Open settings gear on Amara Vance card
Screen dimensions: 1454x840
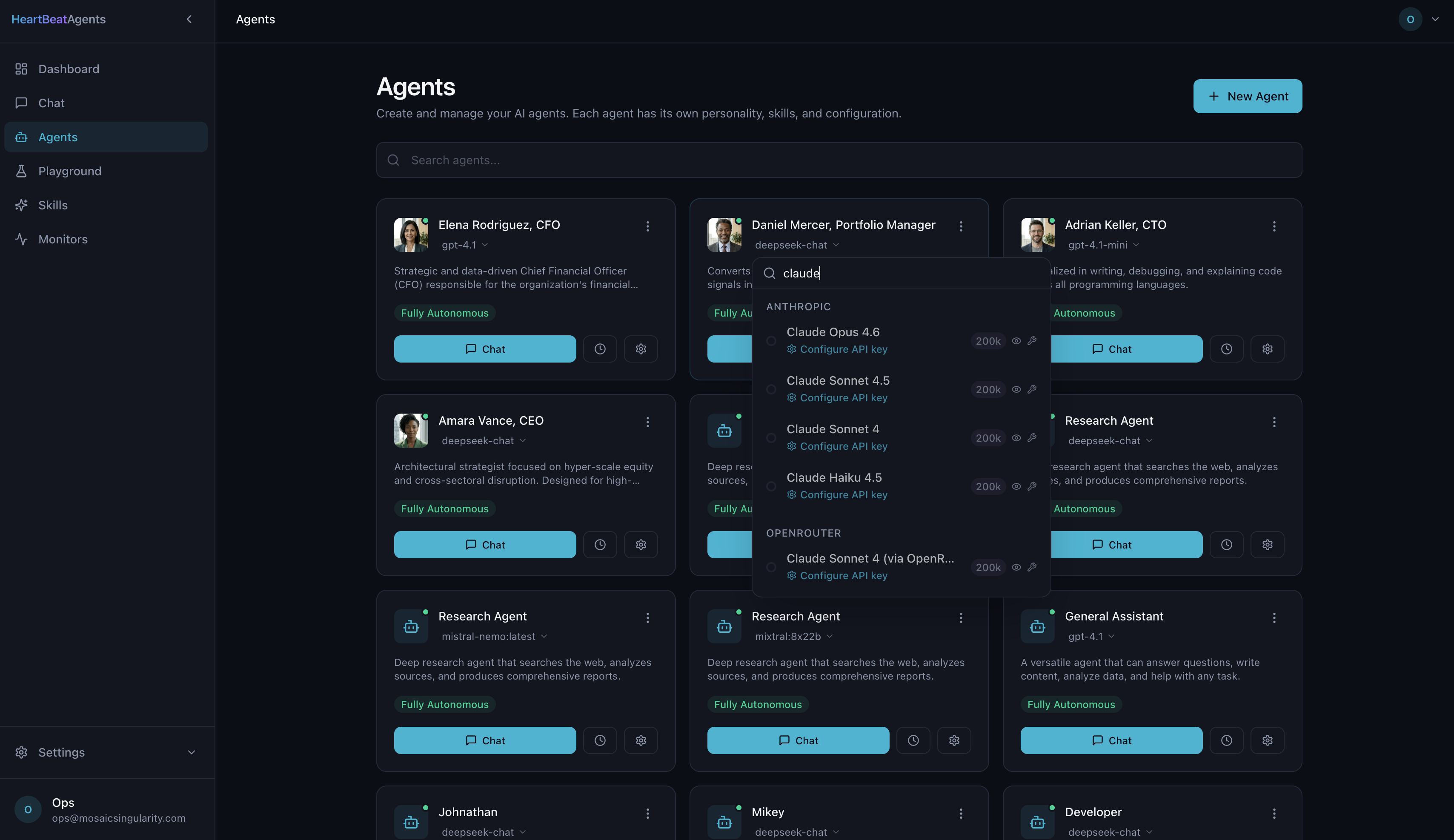pyautogui.click(x=641, y=545)
